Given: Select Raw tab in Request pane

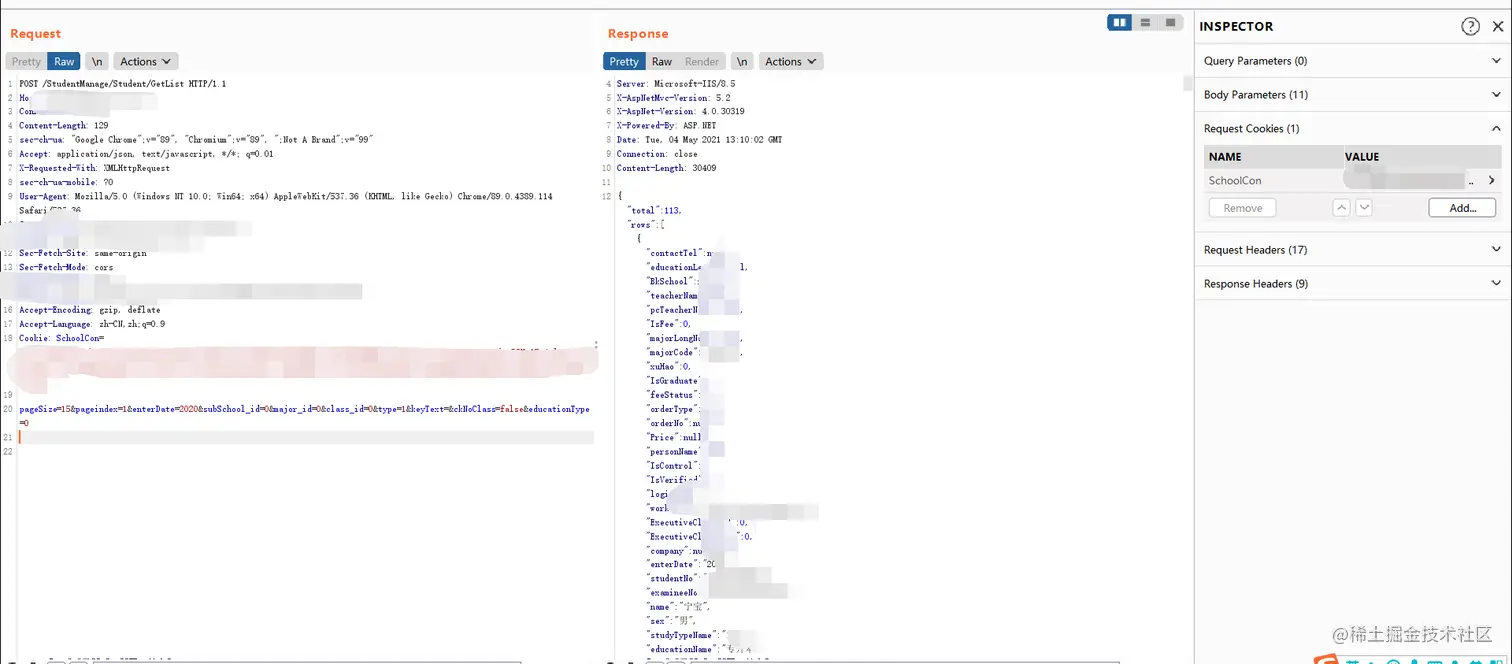Looking at the screenshot, I should pos(64,61).
